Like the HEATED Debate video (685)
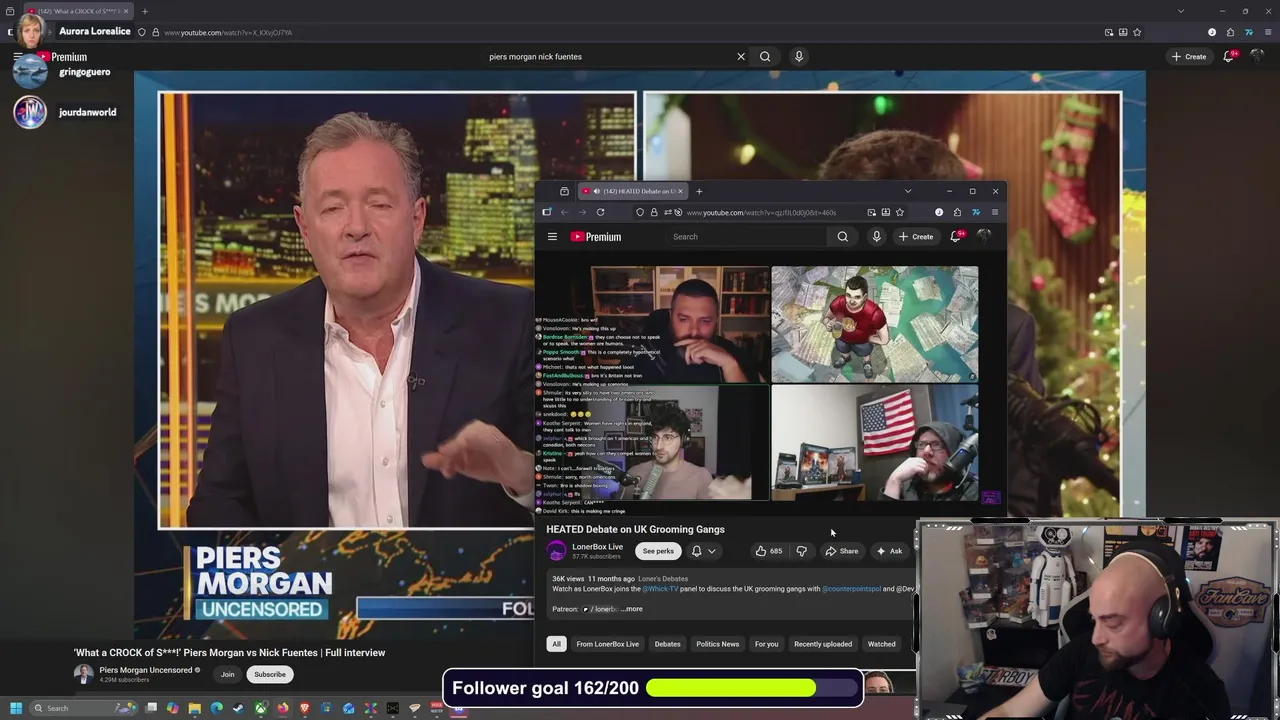This screenshot has height=720, width=1280. point(769,551)
